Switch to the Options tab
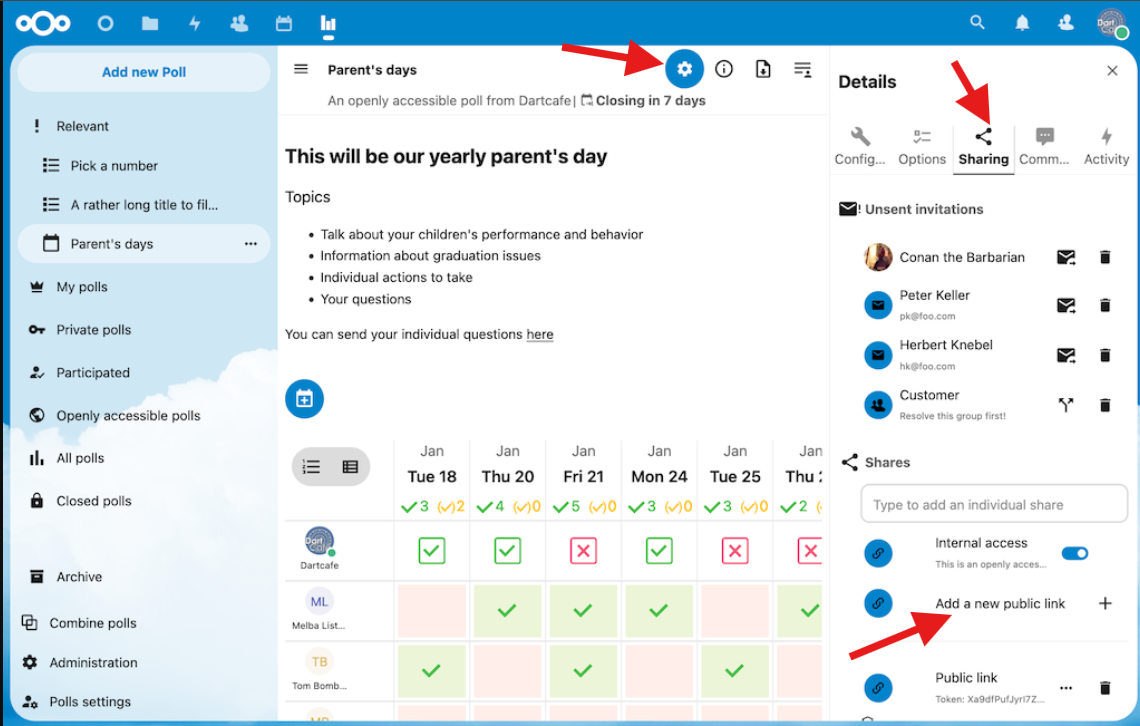This screenshot has width=1140, height=726. point(922,146)
